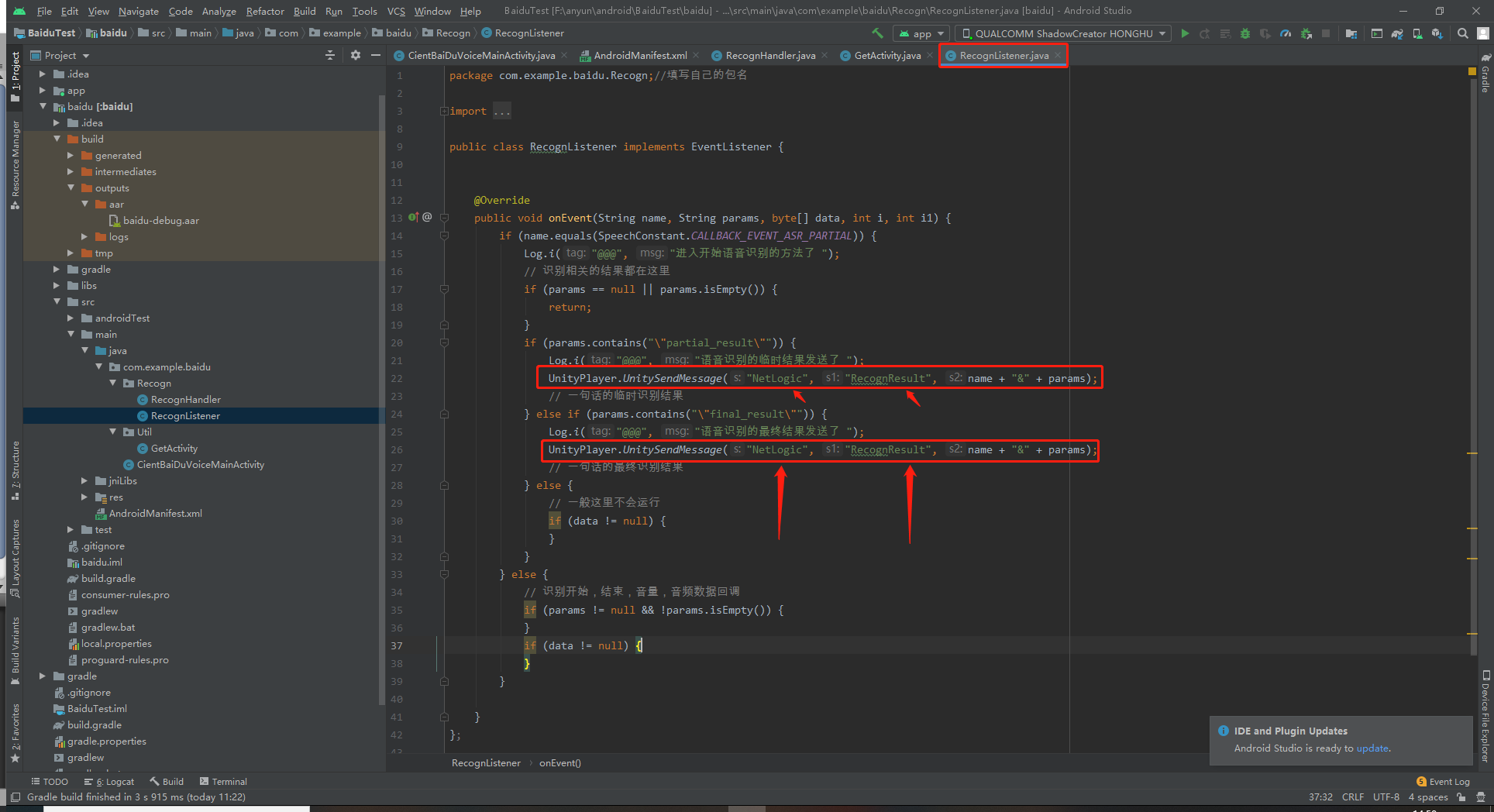Click the Project tree vertical scrollbar
This screenshot has height=812, width=1494.
[381, 399]
